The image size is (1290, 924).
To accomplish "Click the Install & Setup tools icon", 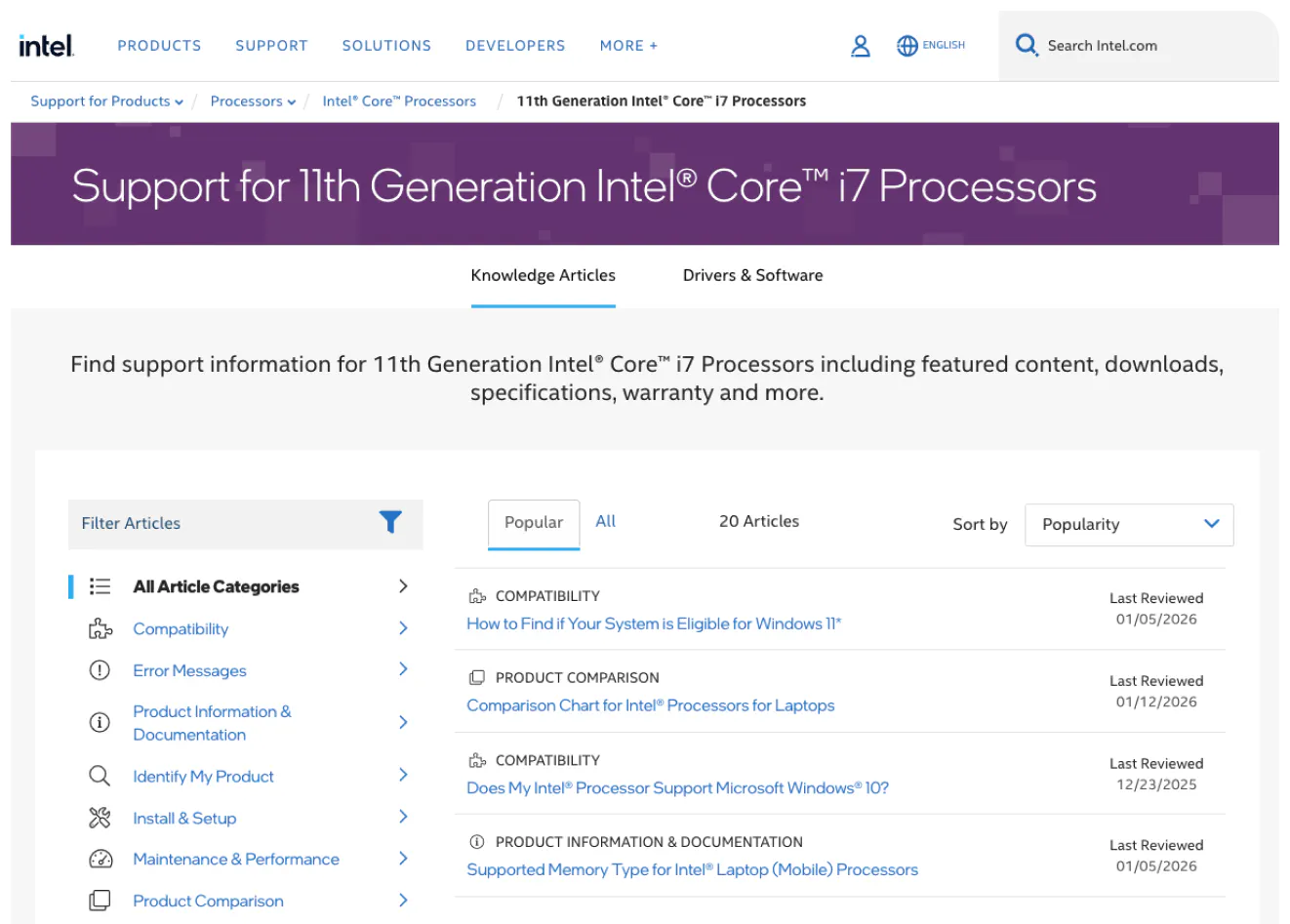I will 100,818.
